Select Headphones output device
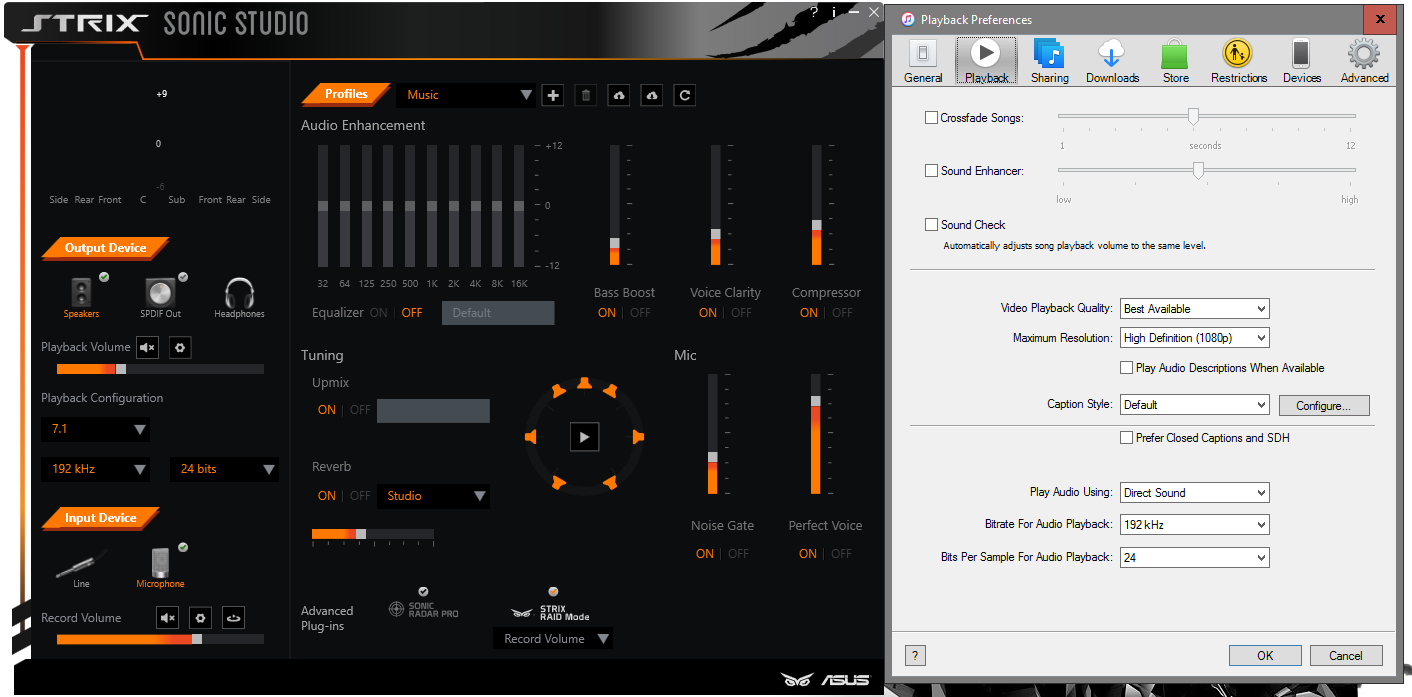 pyautogui.click(x=239, y=293)
